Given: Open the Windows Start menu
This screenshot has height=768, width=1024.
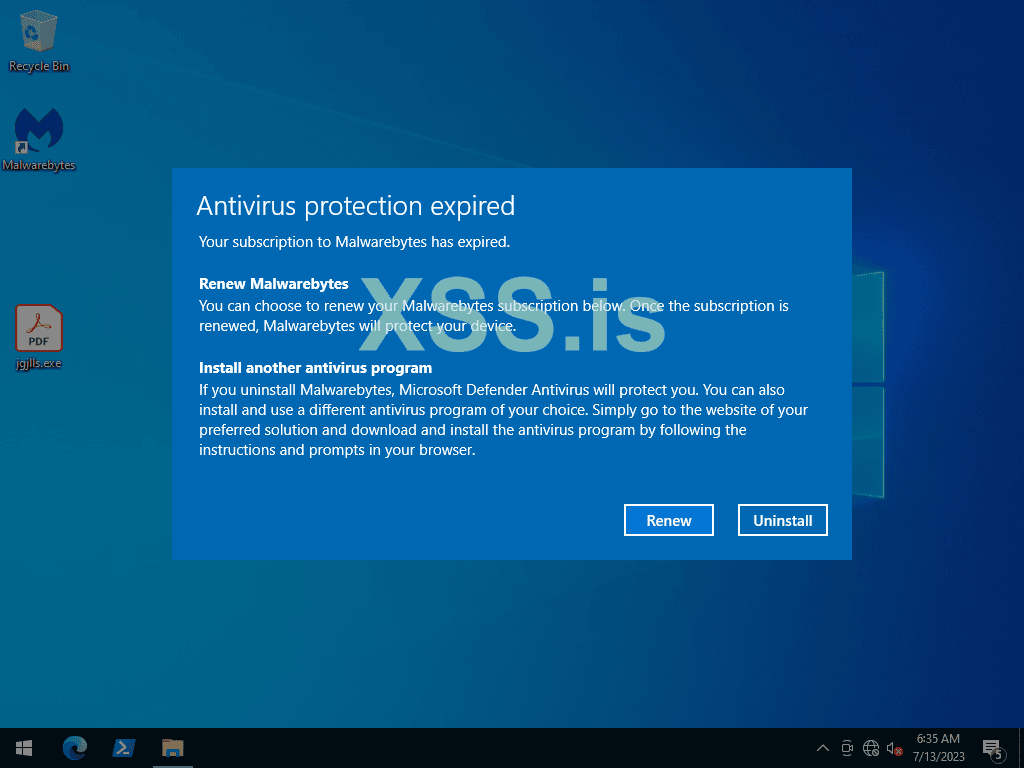Looking at the screenshot, I should 24,748.
